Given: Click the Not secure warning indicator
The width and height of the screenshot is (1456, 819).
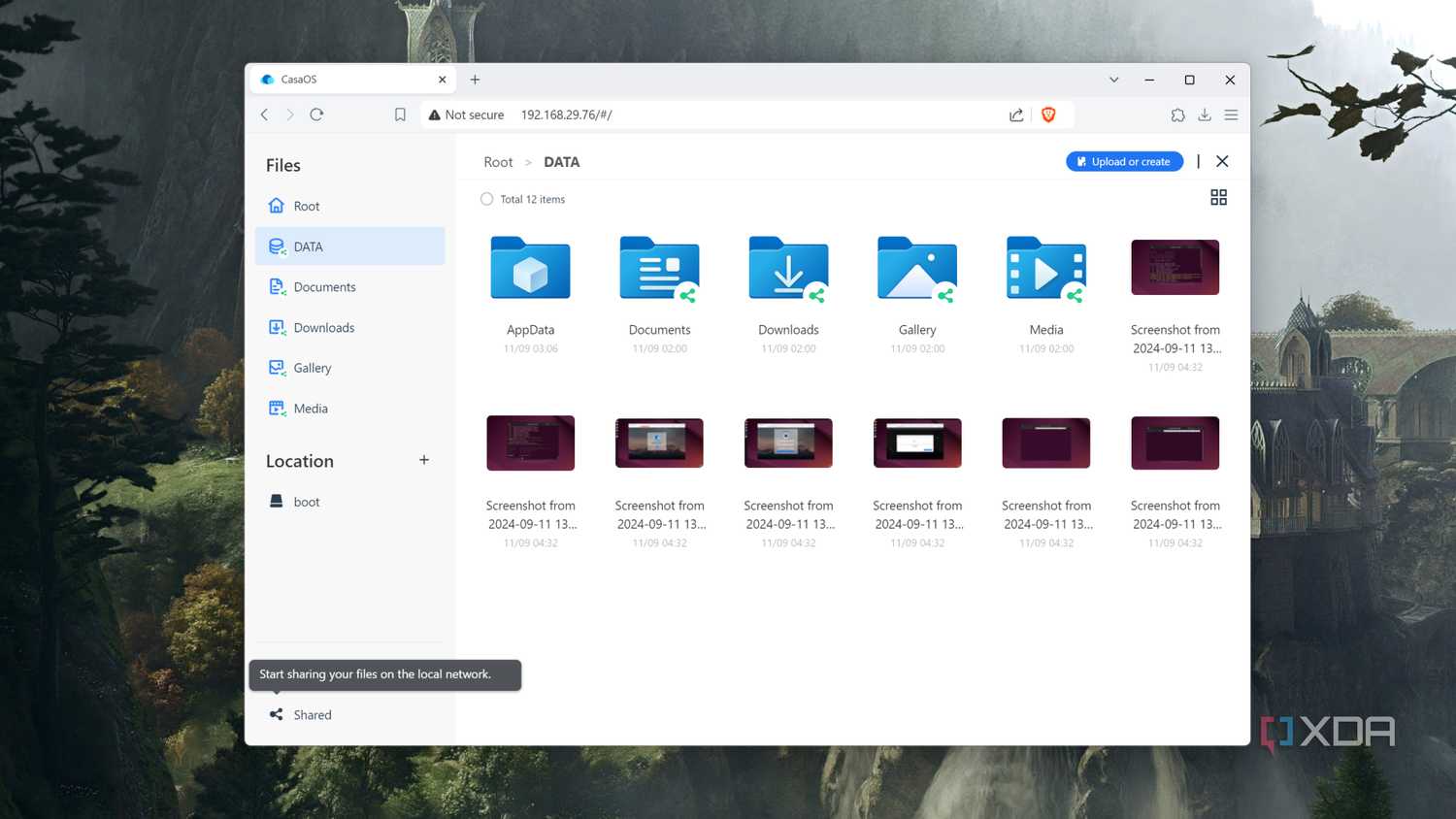Looking at the screenshot, I should click(466, 115).
